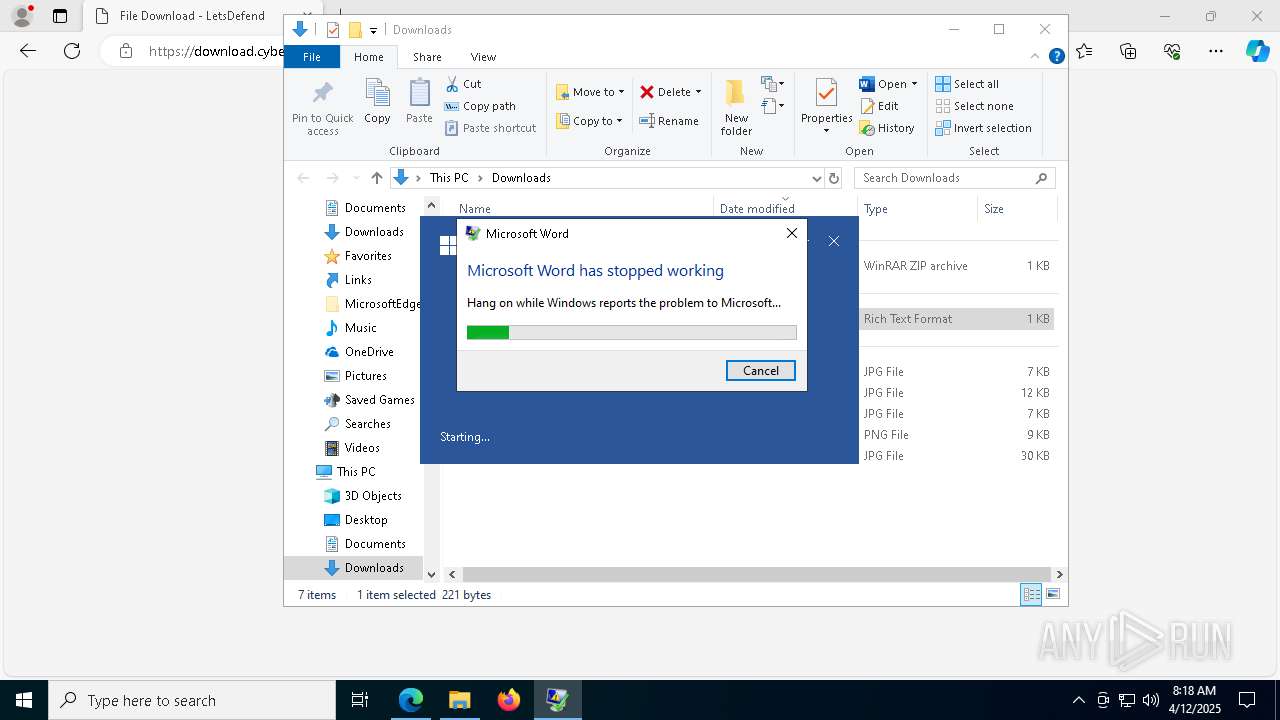Reload the page in Edge
The image size is (1280, 720).
click(72, 51)
